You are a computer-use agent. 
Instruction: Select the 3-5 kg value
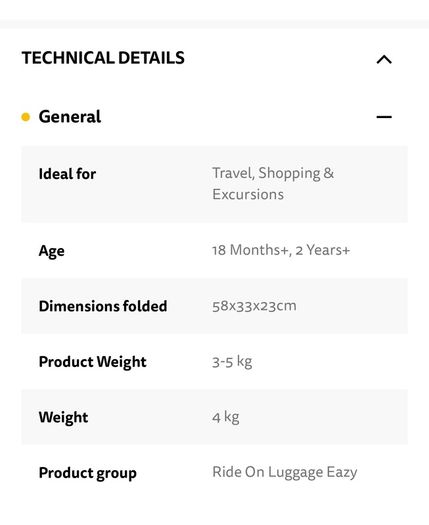[232, 362]
